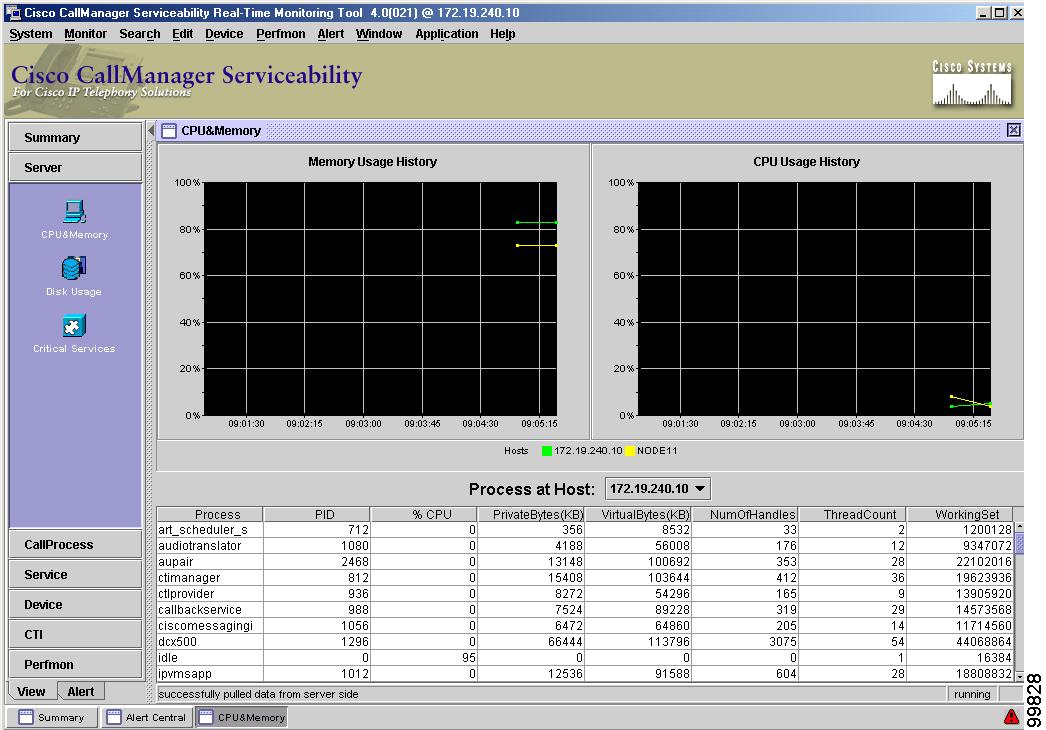
Task: Sort table by PID column header
Action: point(317,514)
